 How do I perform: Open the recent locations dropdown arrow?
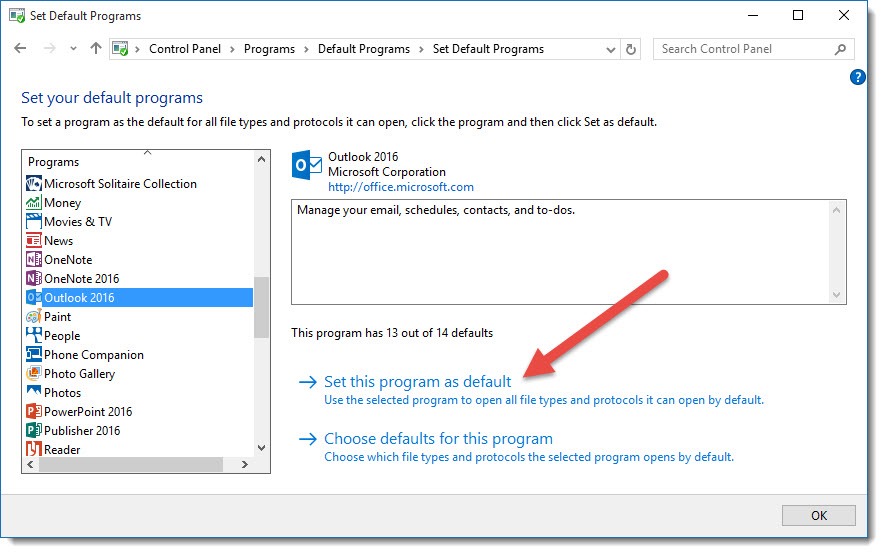(73, 49)
